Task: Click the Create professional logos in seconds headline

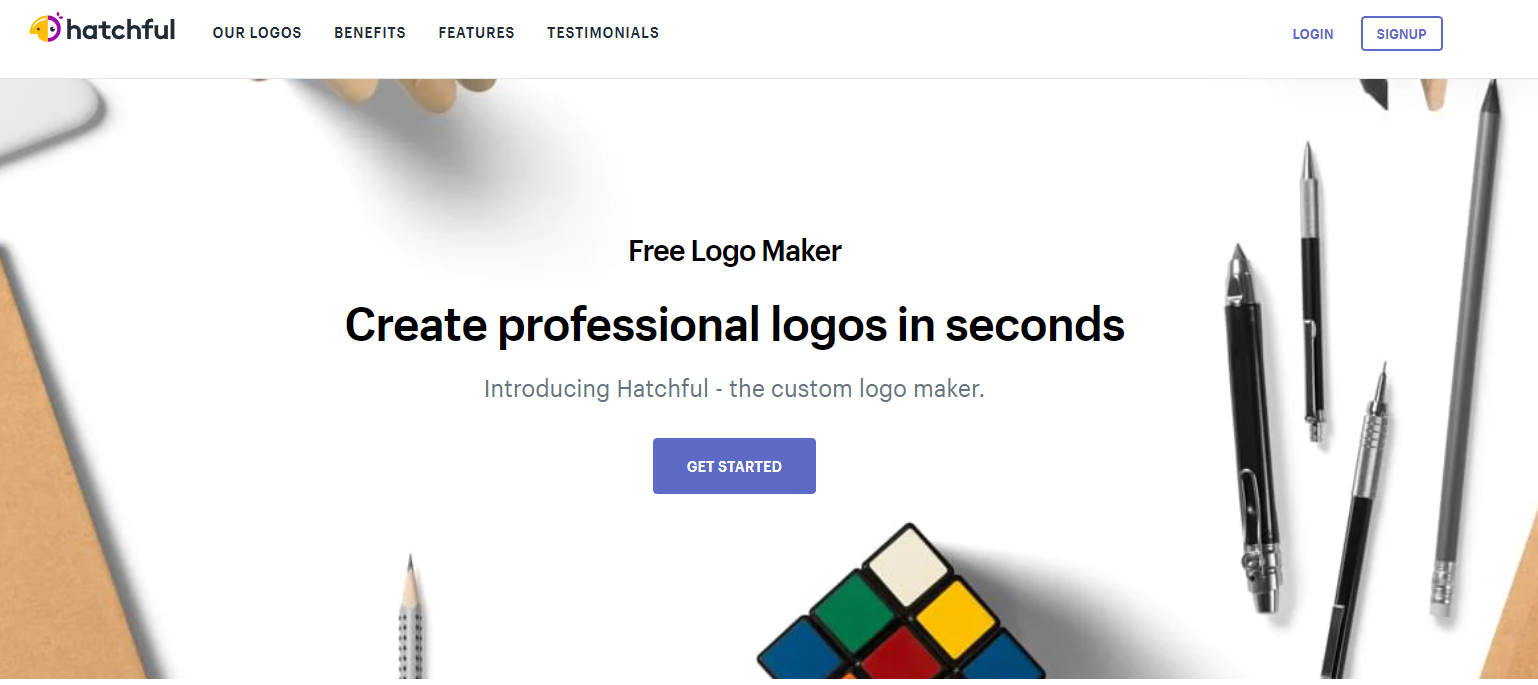Action: (735, 325)
